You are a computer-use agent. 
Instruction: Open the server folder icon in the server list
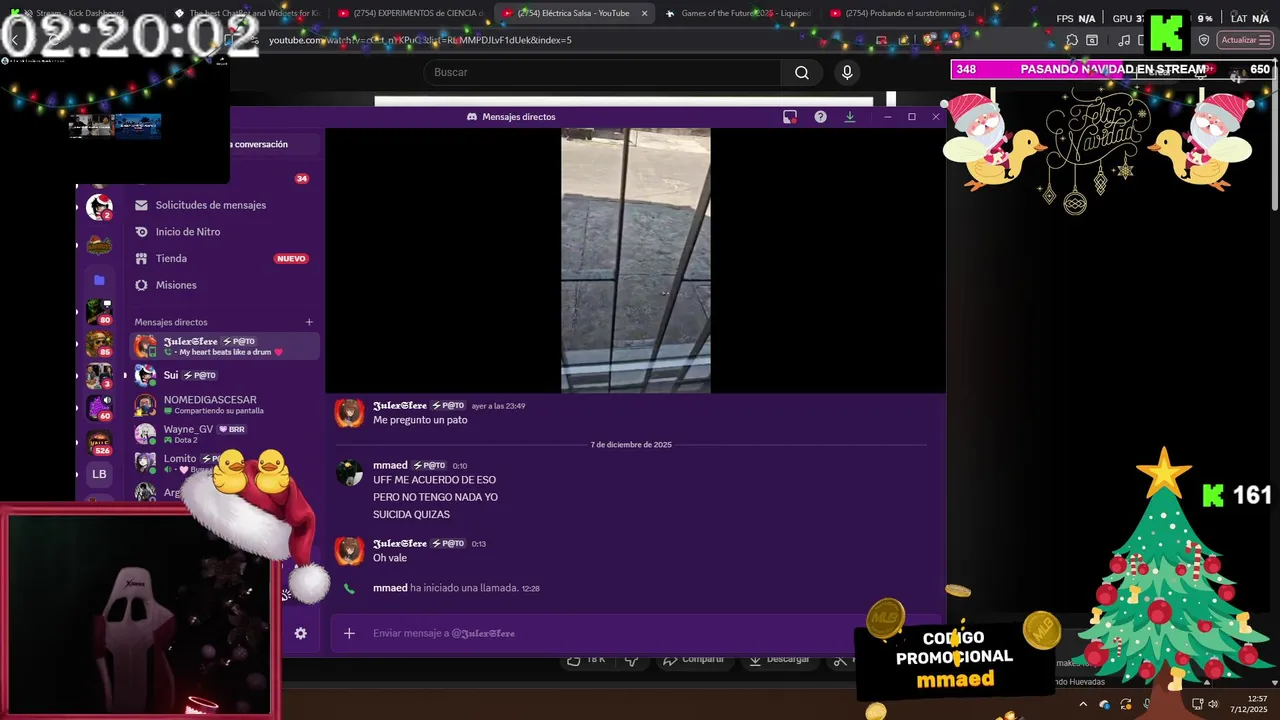click(99, 280)
